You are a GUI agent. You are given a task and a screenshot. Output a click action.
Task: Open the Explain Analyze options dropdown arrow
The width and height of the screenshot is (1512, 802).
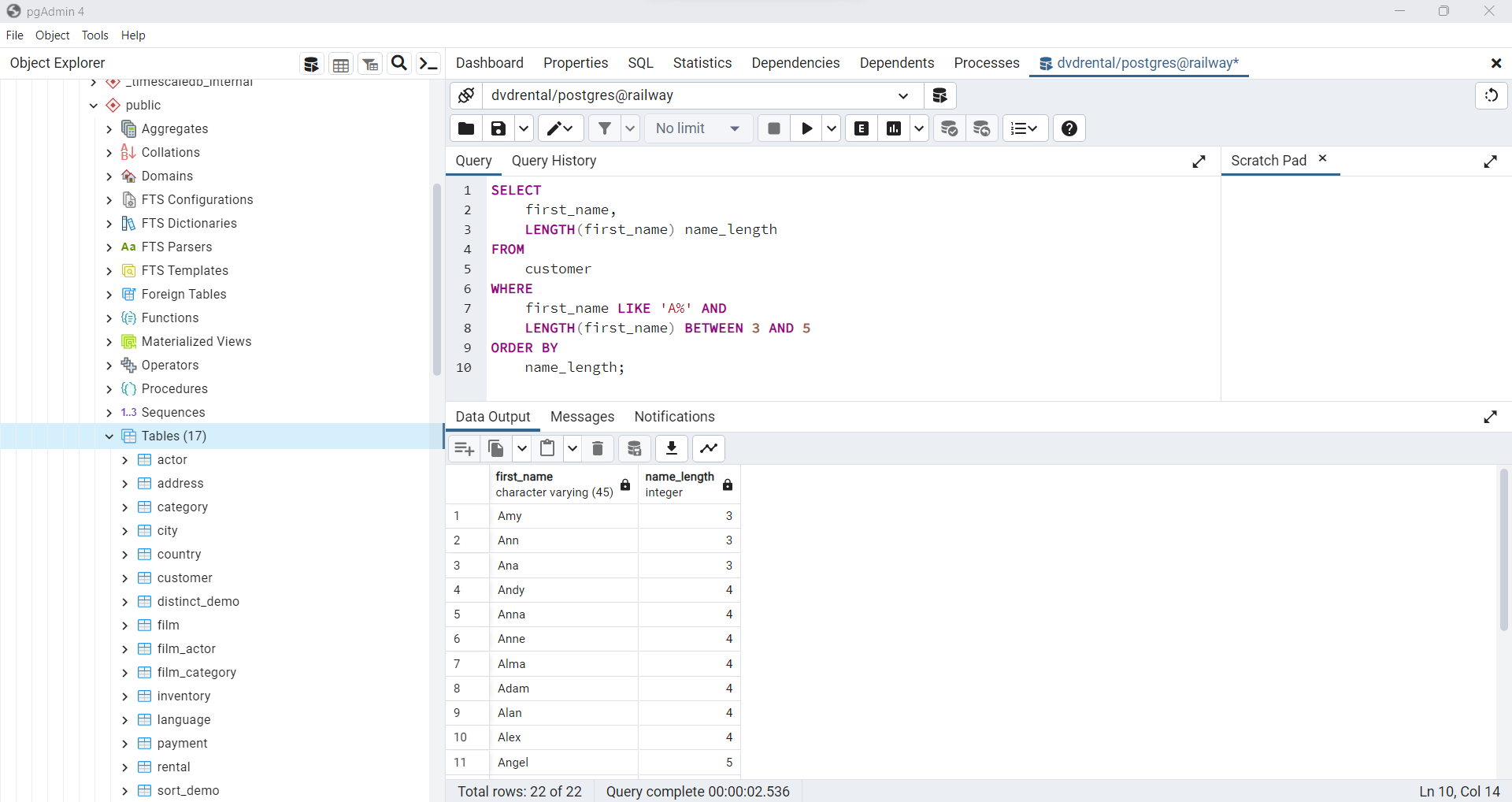pos(919,128)
